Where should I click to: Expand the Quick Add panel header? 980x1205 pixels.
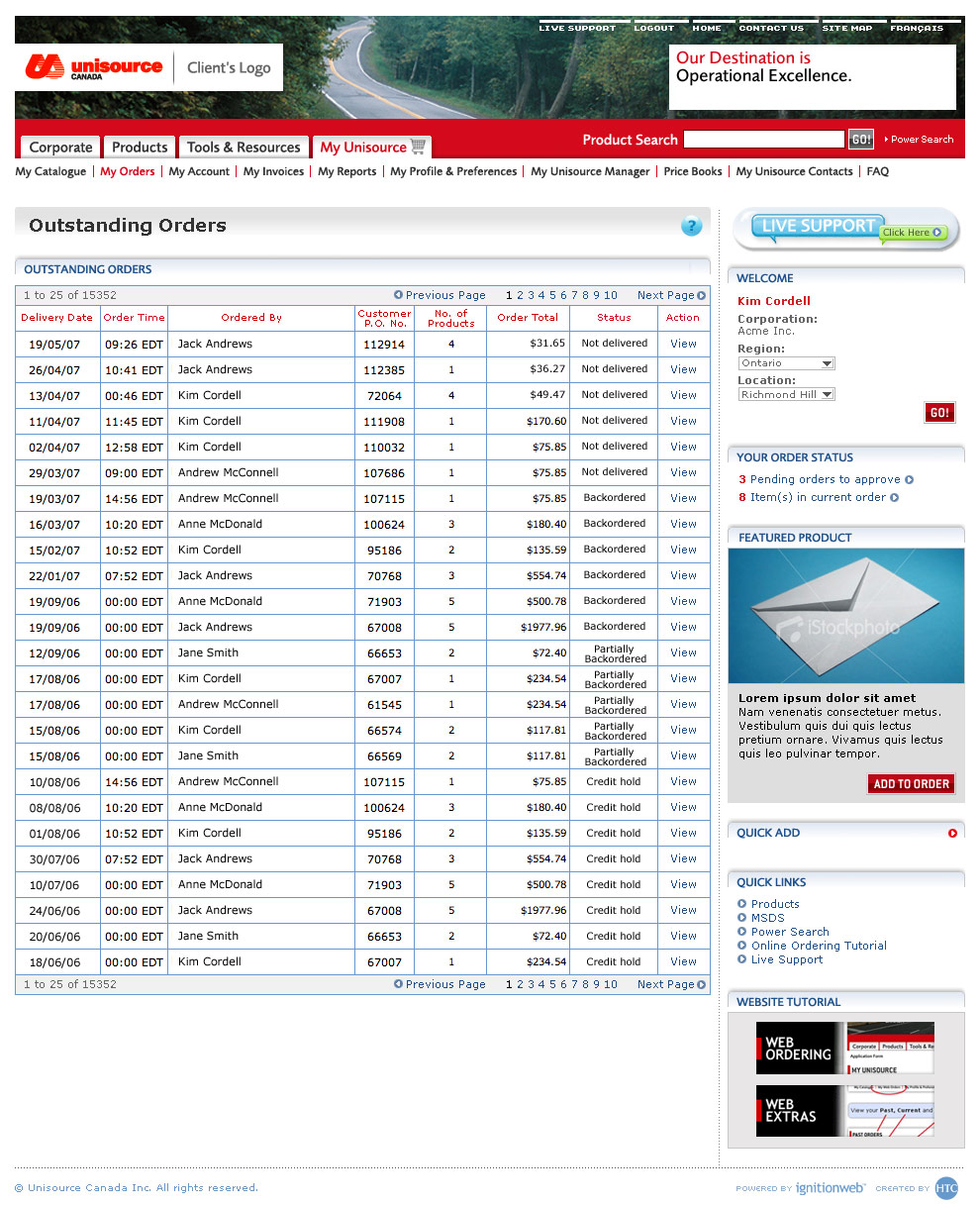pos(768,834)
